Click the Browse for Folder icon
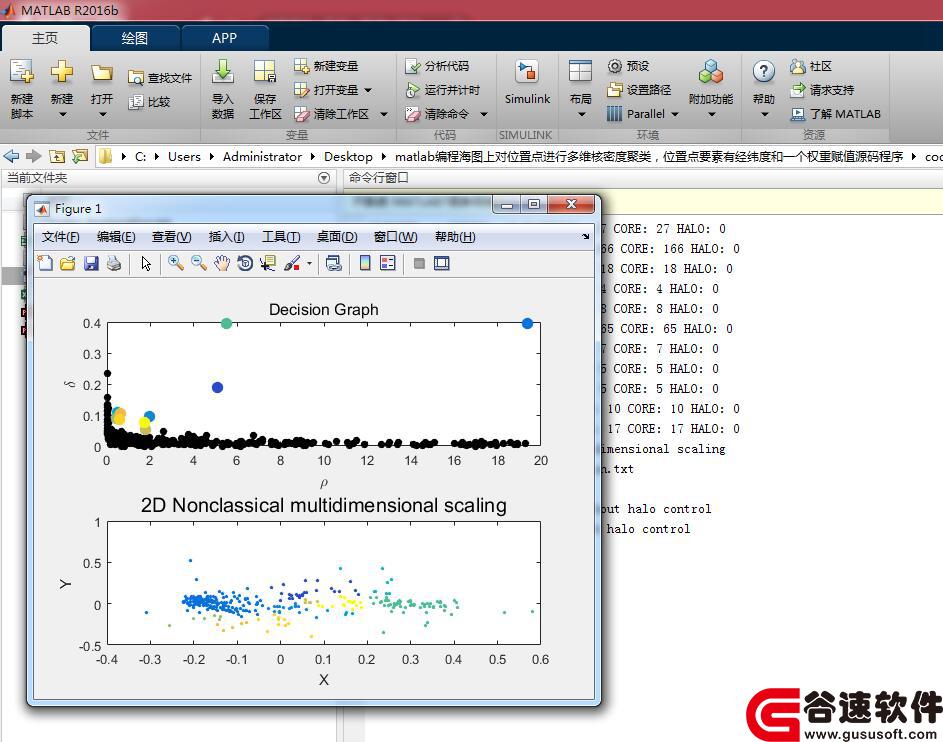943x742 pixels. coord(79,156)
